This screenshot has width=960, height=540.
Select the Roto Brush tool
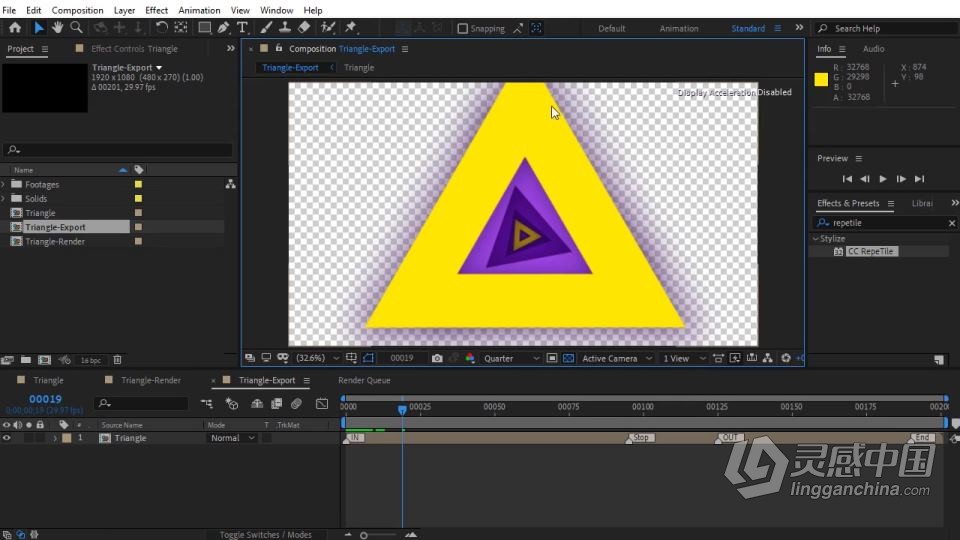coord(328,28)
